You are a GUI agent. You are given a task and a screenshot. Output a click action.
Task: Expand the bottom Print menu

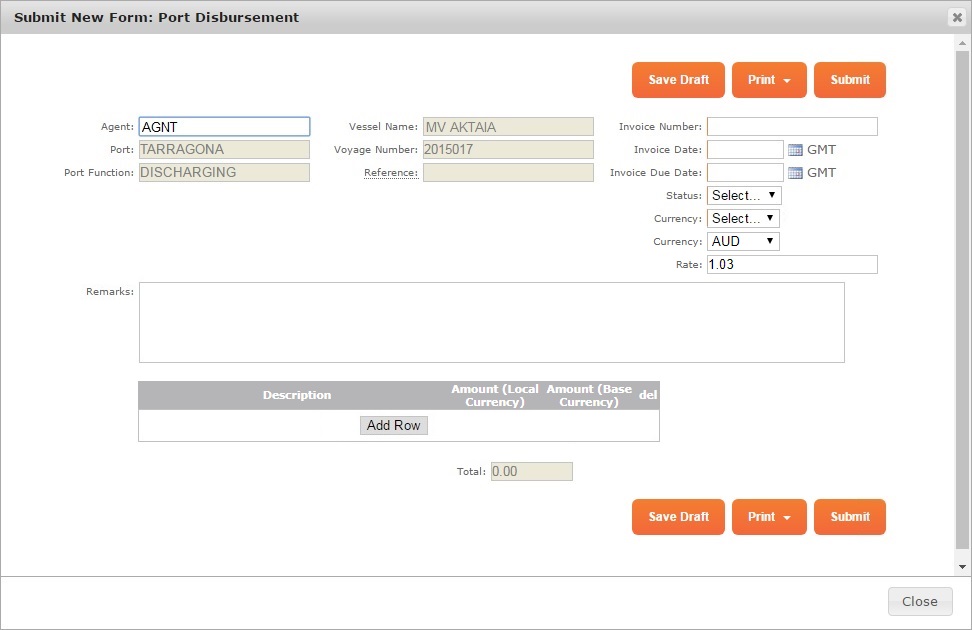[769, 517]
